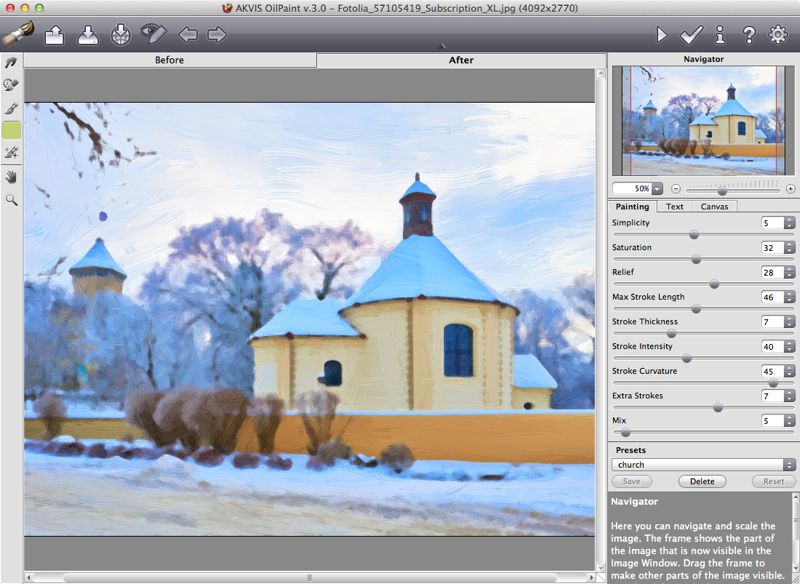Click the Undo left-arrow icon
Screen dimensions: 800x584
coord(187,35)
